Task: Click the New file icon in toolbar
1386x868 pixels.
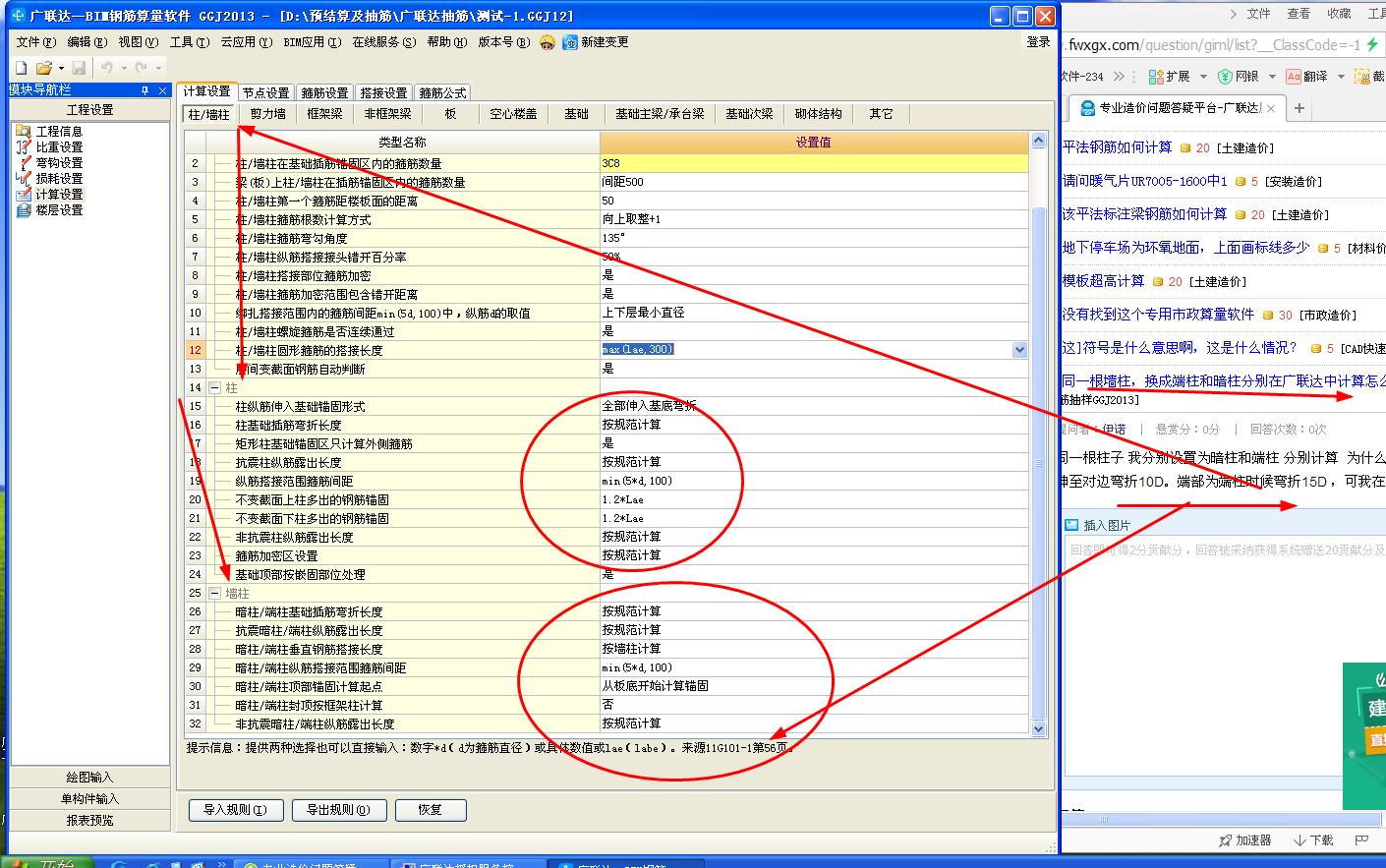Action: 22,68
